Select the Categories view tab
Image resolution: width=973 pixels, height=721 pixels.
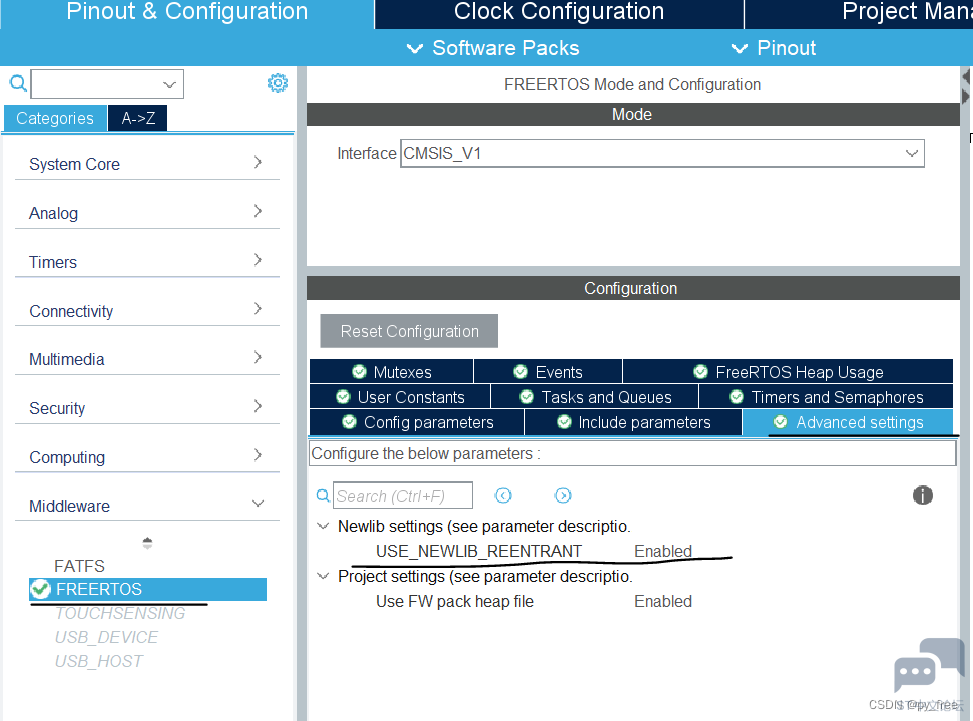click(55, 118)
